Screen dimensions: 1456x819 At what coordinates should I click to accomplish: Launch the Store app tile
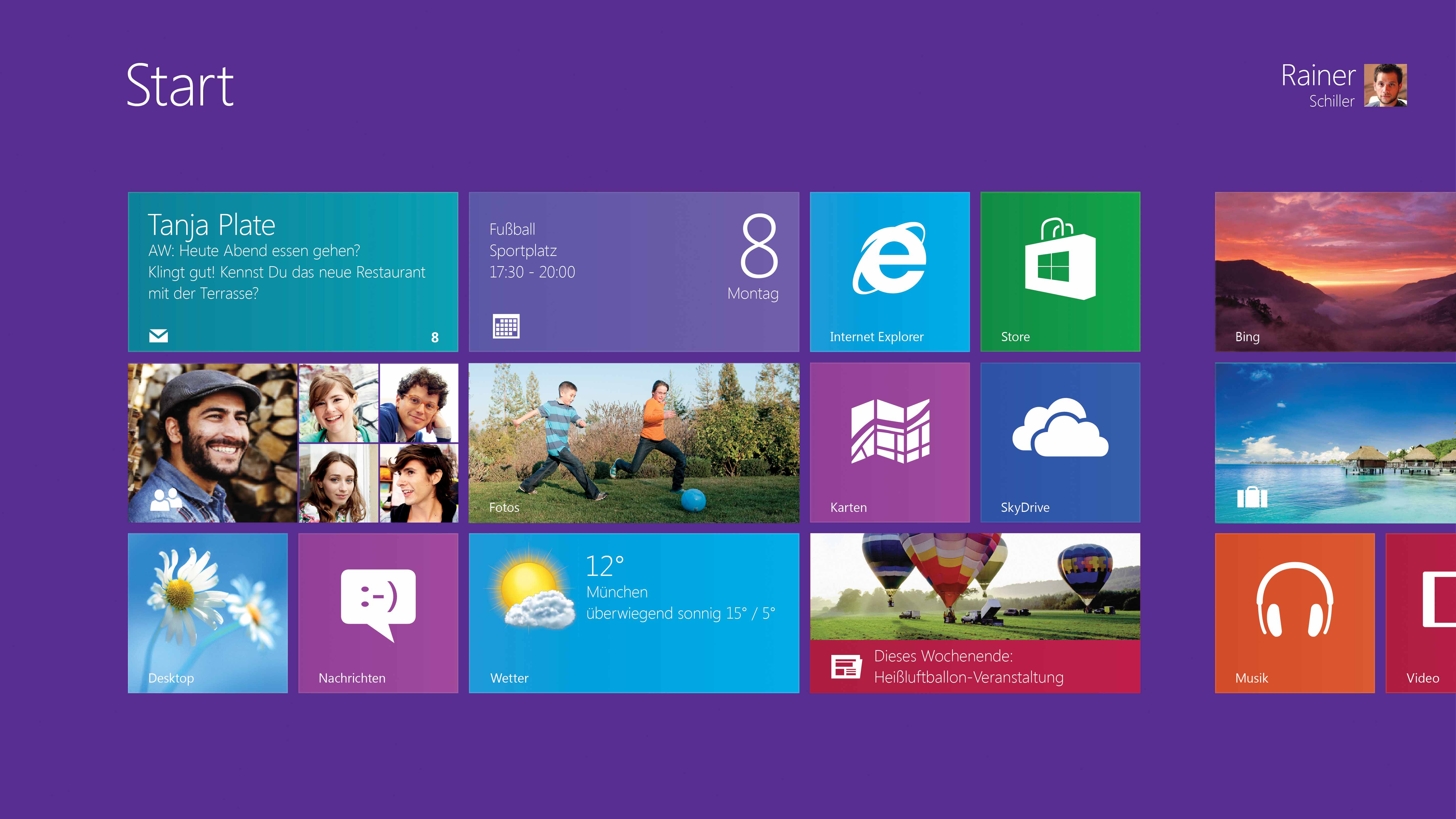click(x=1060, y=272)
